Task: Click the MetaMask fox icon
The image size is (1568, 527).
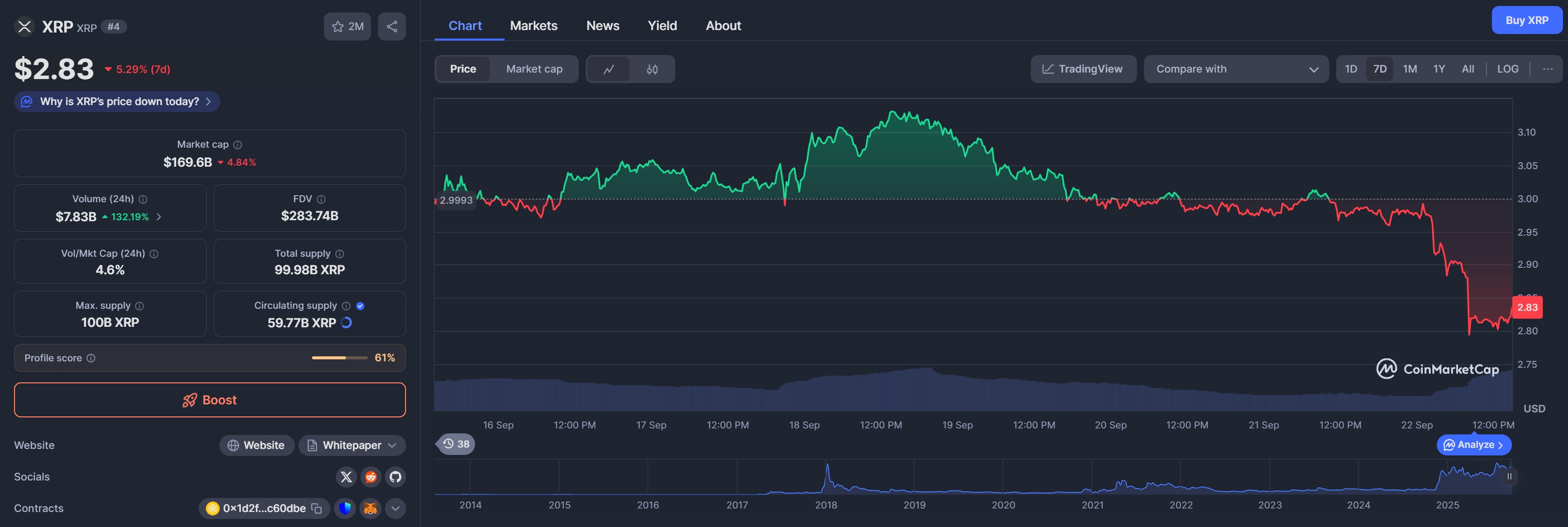Action: (x=370, y=508)
